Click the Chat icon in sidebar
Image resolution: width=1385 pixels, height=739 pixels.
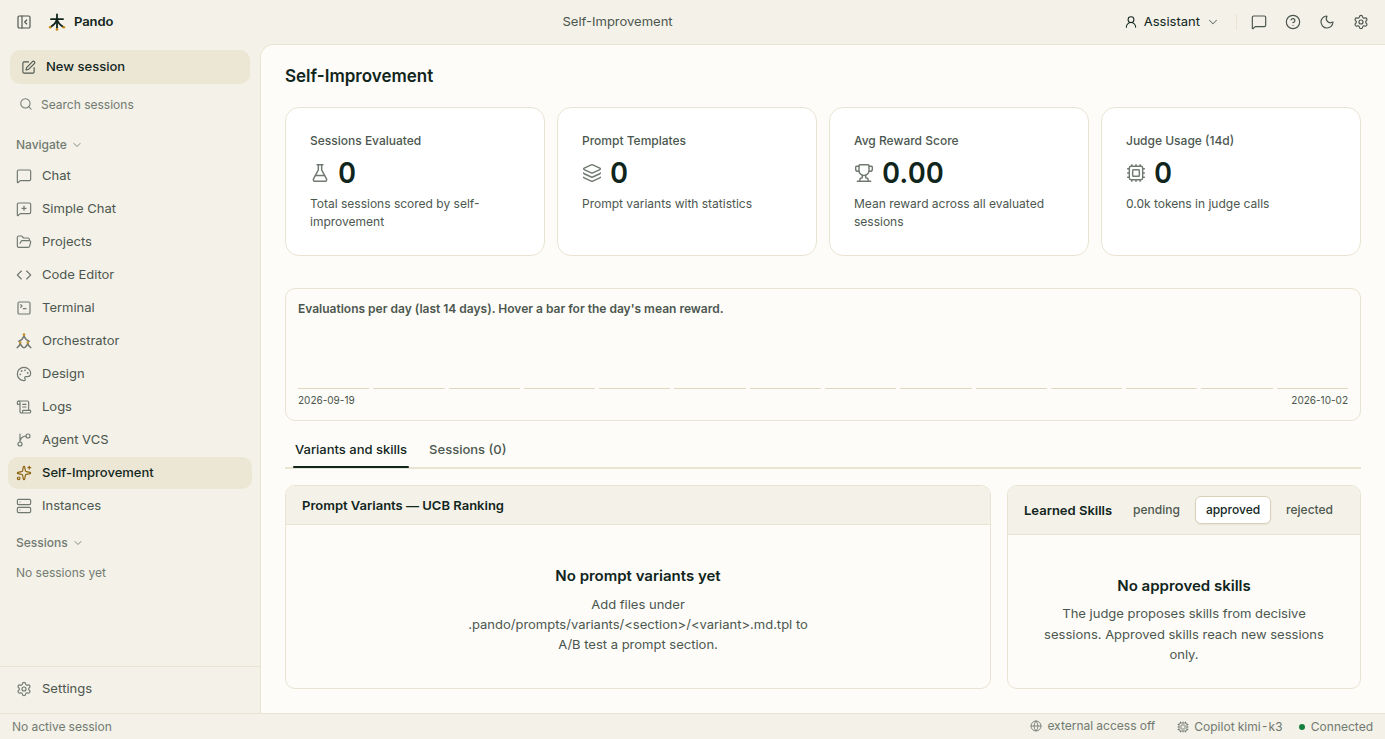(24, 176)
